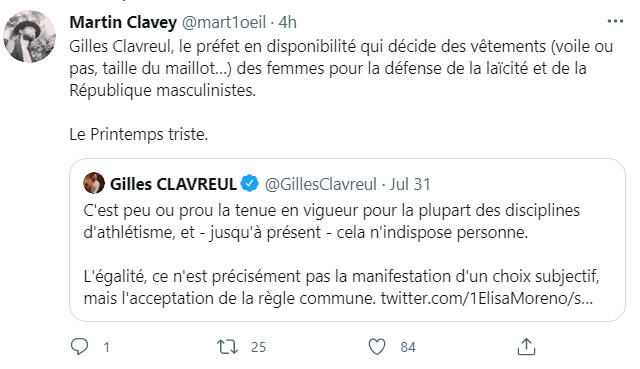Open Gilles CLAVREUL's small avatar
This screenshot has height=369, width=640.
click(94, 183)
